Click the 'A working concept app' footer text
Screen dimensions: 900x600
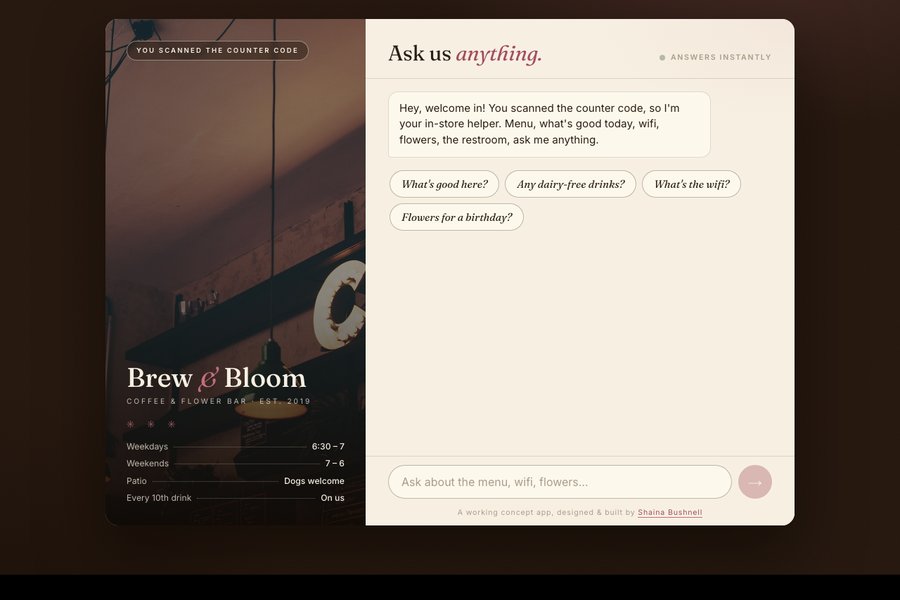pos(546,512)
